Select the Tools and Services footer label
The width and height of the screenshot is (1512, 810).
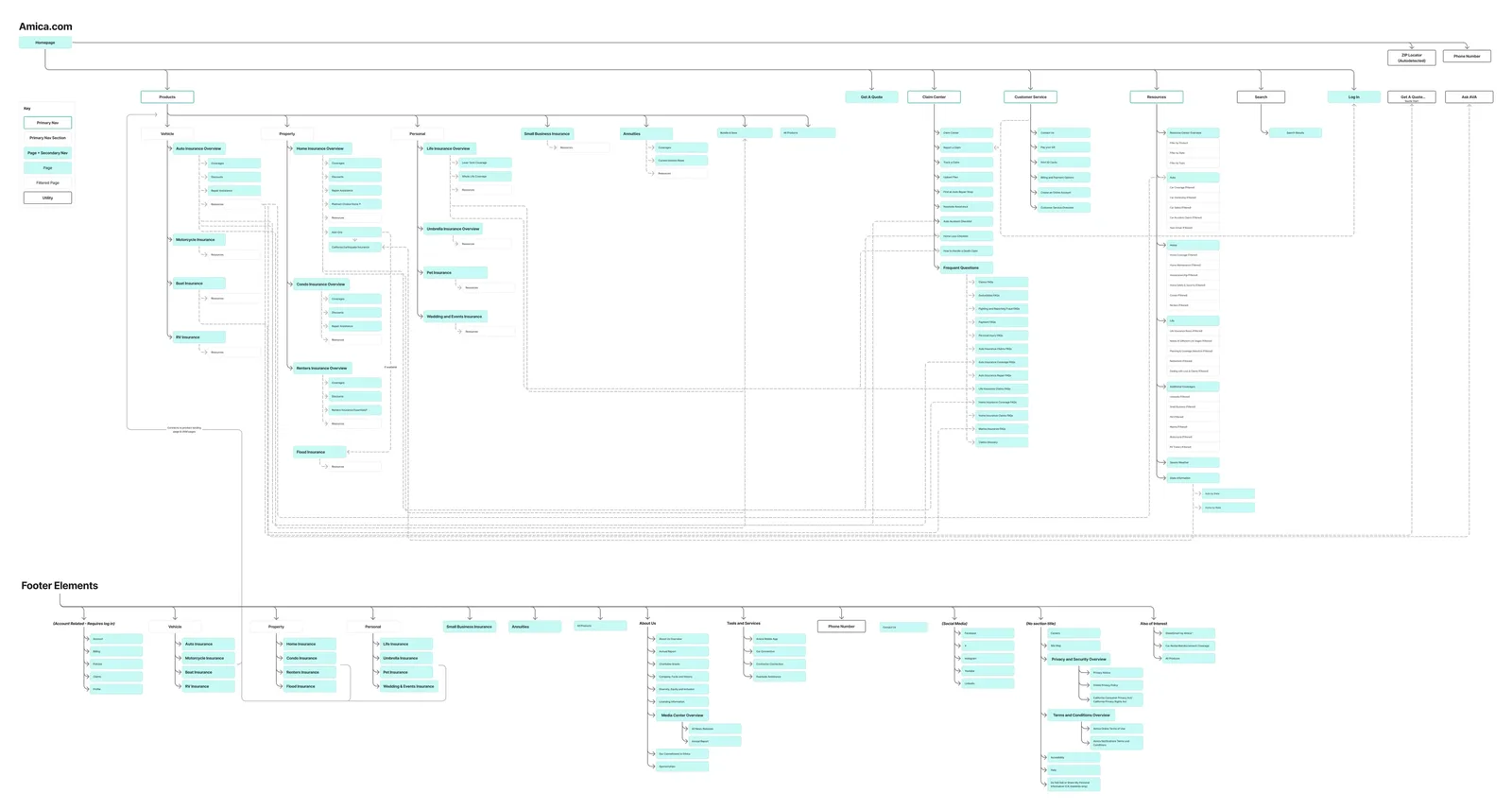(x=743, y=624)
